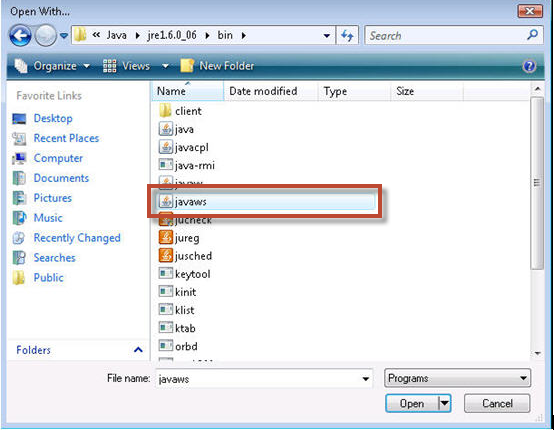Open the Programs file type dropdown
The height and width of the screenshot is (430, 554).
click(457, 378)
